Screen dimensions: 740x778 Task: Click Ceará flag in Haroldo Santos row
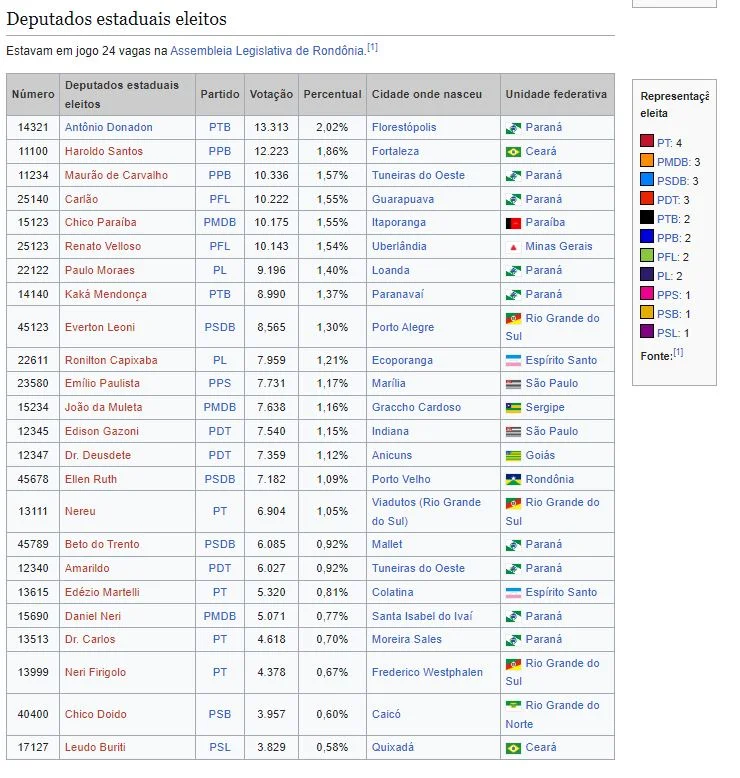pyautogui.click(x=513, y=152)
